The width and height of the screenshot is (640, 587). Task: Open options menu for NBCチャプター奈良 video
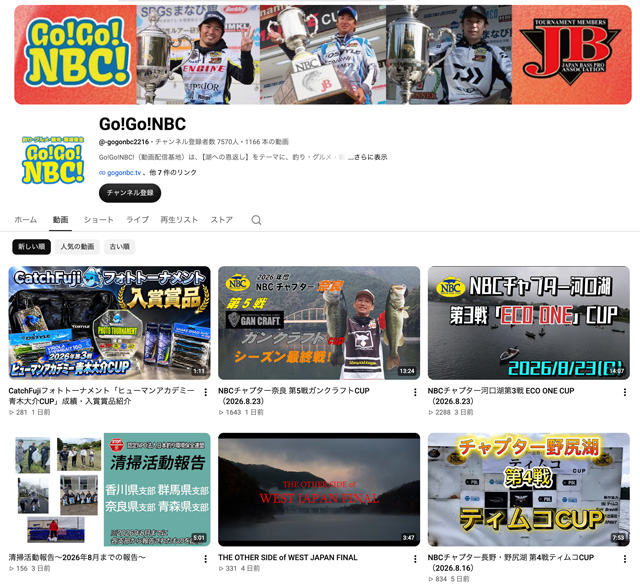(x=415, y=392)
